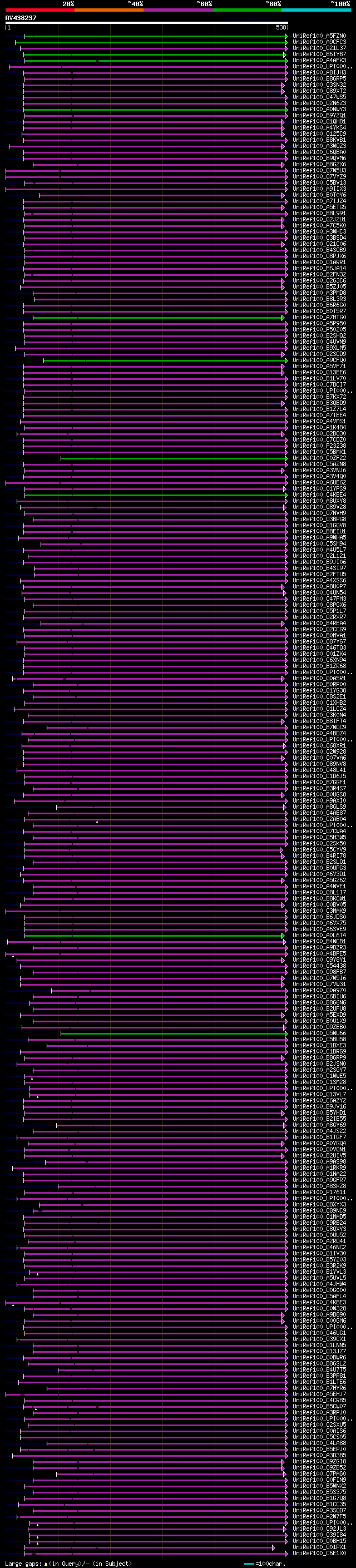This screenshot has height=1568, width=356.
Task: Click the AV438237 query name
Action: click(x=21, y=18)
